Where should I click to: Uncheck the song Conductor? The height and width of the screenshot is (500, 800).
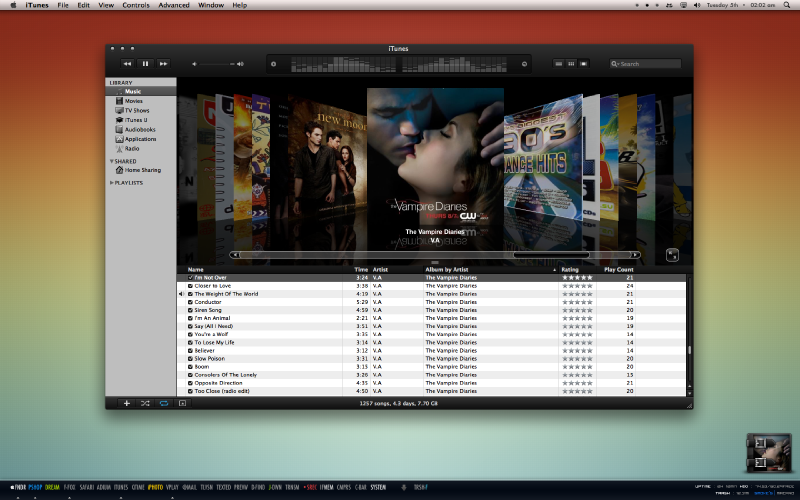[190, 302]
